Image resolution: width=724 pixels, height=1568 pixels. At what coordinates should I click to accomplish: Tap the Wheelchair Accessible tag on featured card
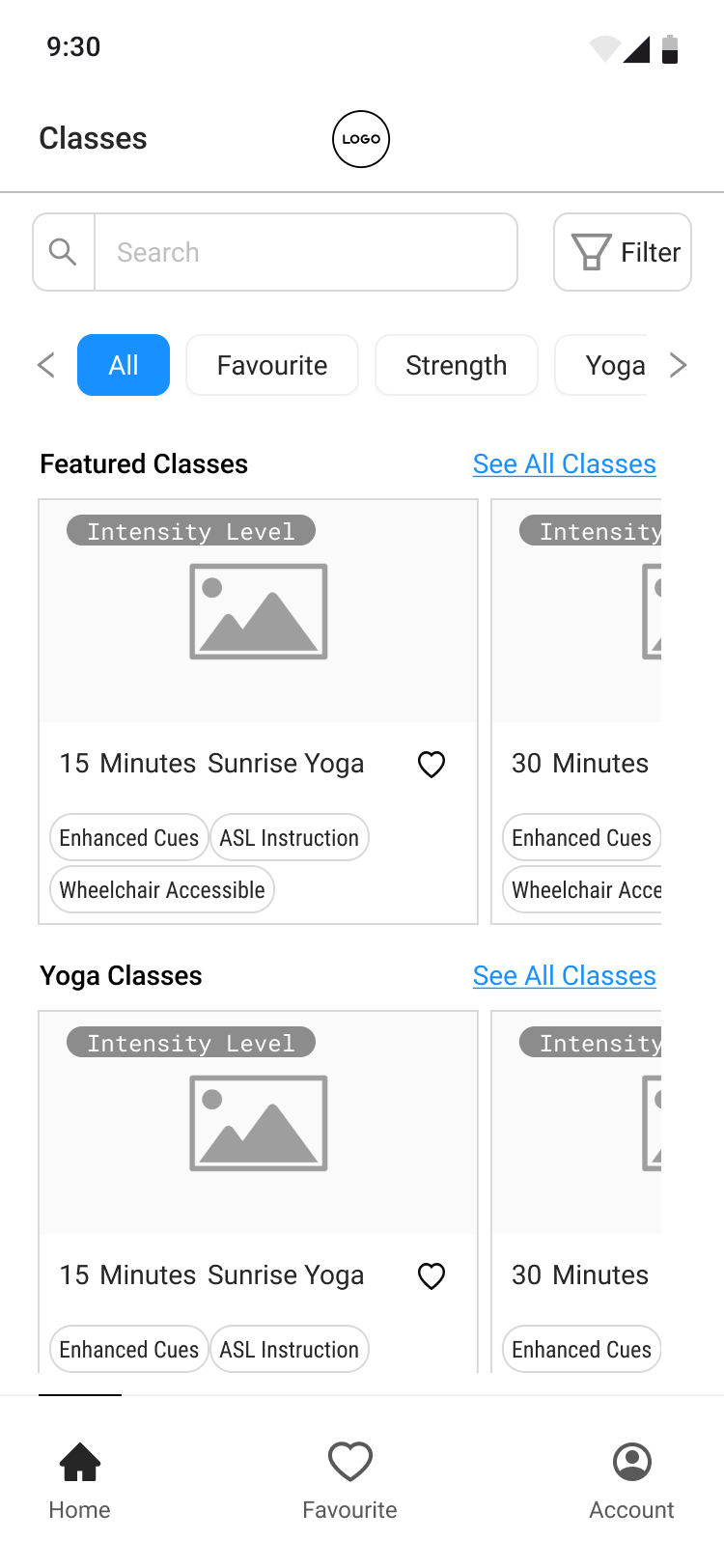click(162, 890)
